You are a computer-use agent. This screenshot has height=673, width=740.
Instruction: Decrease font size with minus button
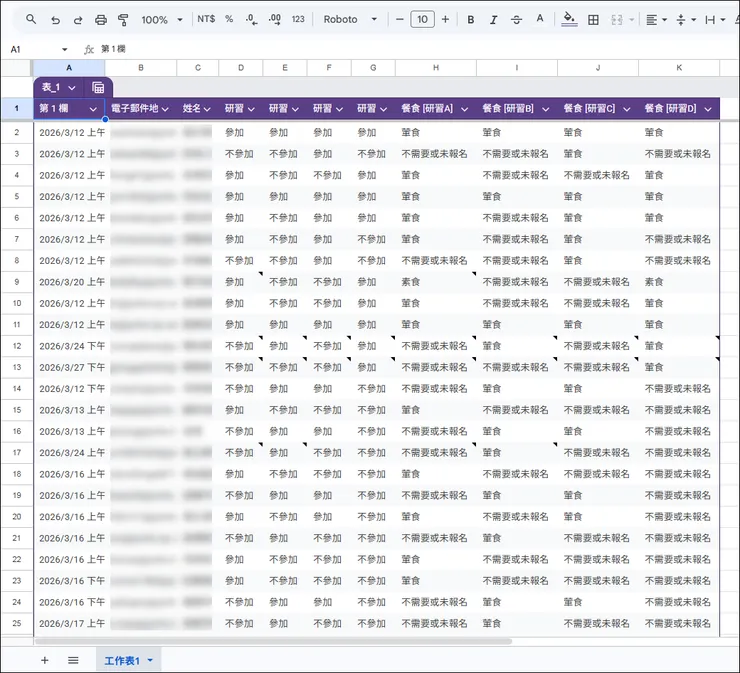tap(400, 19)
